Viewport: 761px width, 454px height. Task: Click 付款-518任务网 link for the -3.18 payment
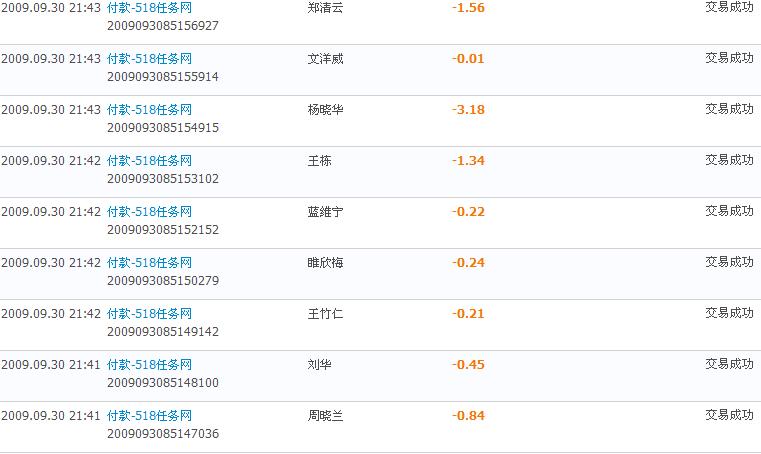tap(149, 109)
